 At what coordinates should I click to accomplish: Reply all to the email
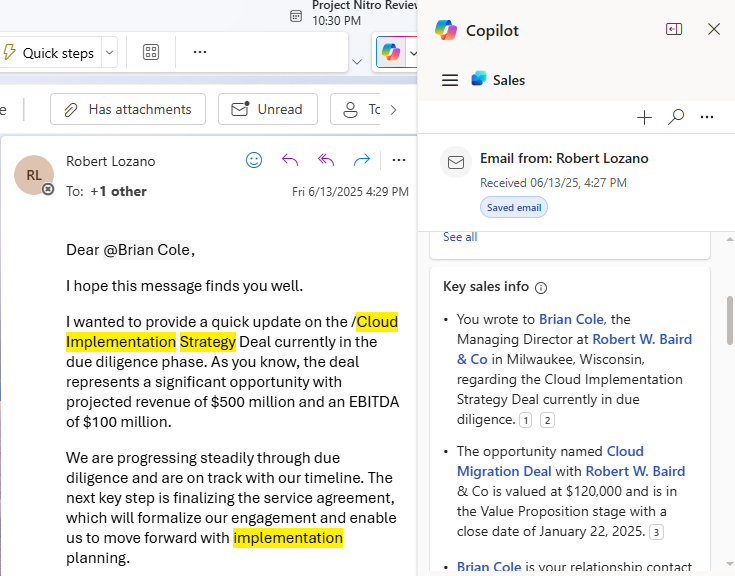coord(326,160)
